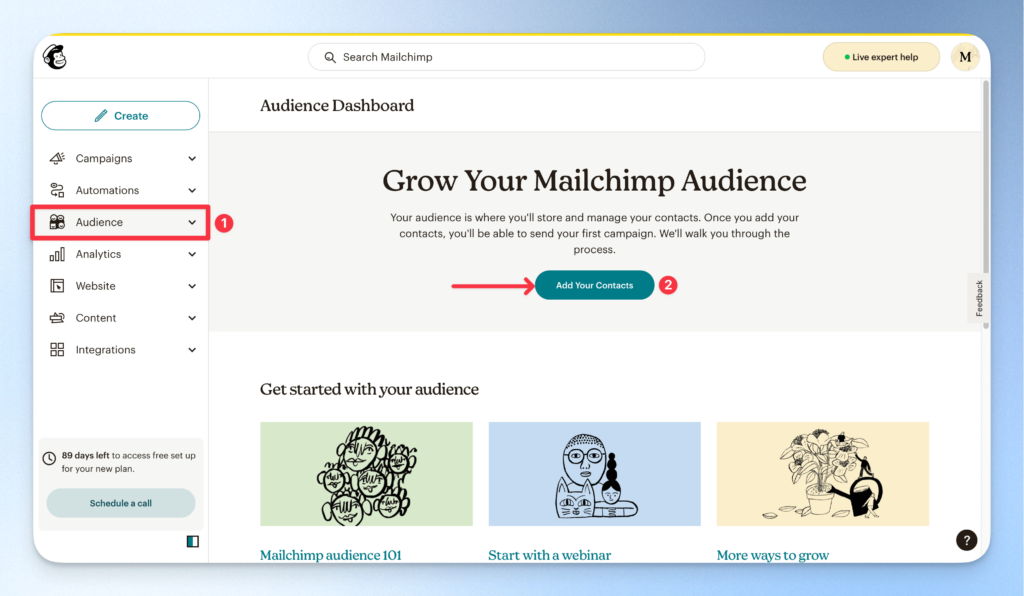Expand the Audience chevron
Viewport: 1024px width, 596px height.
(192, 223)
